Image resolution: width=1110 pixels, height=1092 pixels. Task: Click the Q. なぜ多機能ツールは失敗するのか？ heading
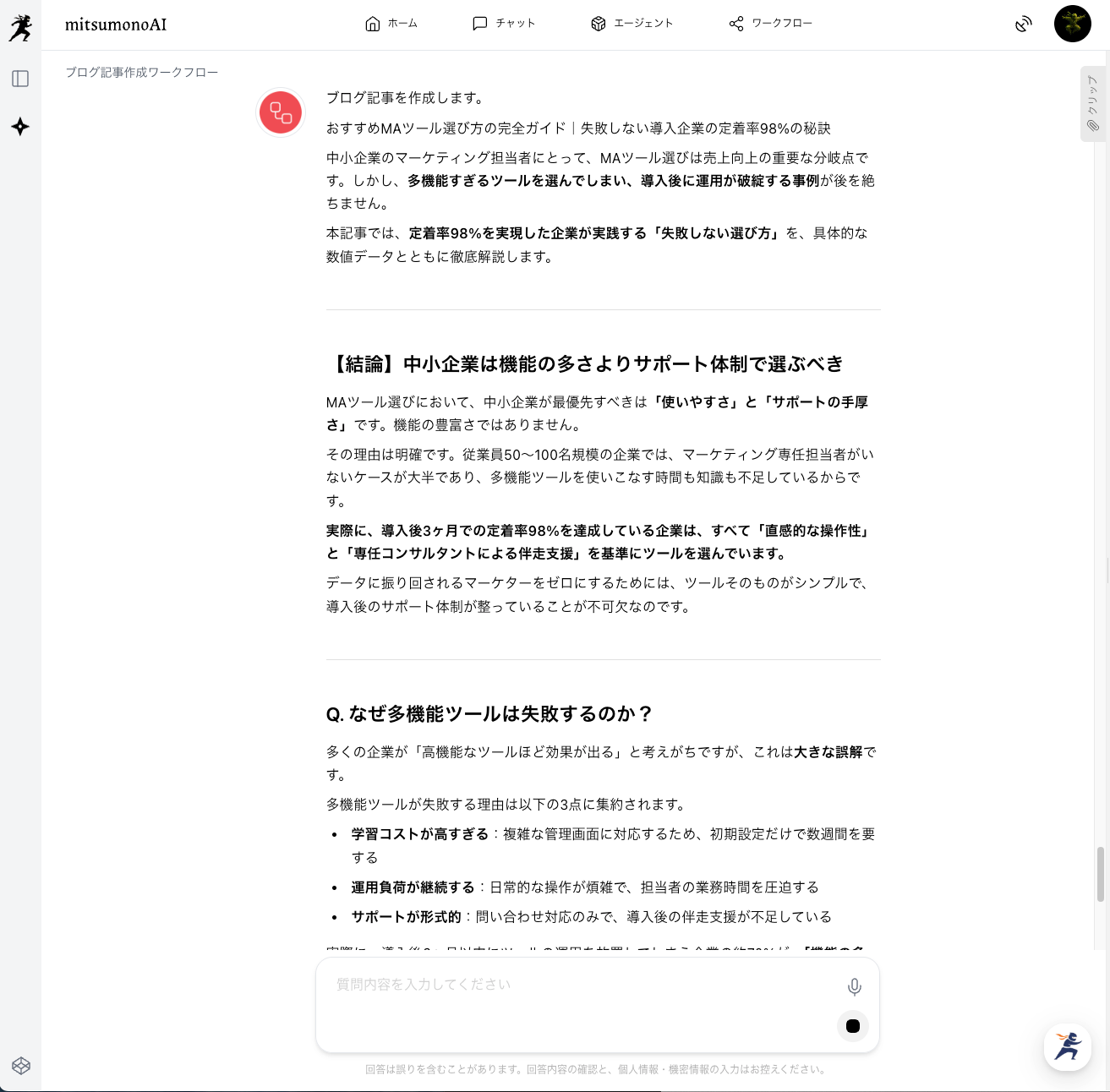click(x=489, y=714)
